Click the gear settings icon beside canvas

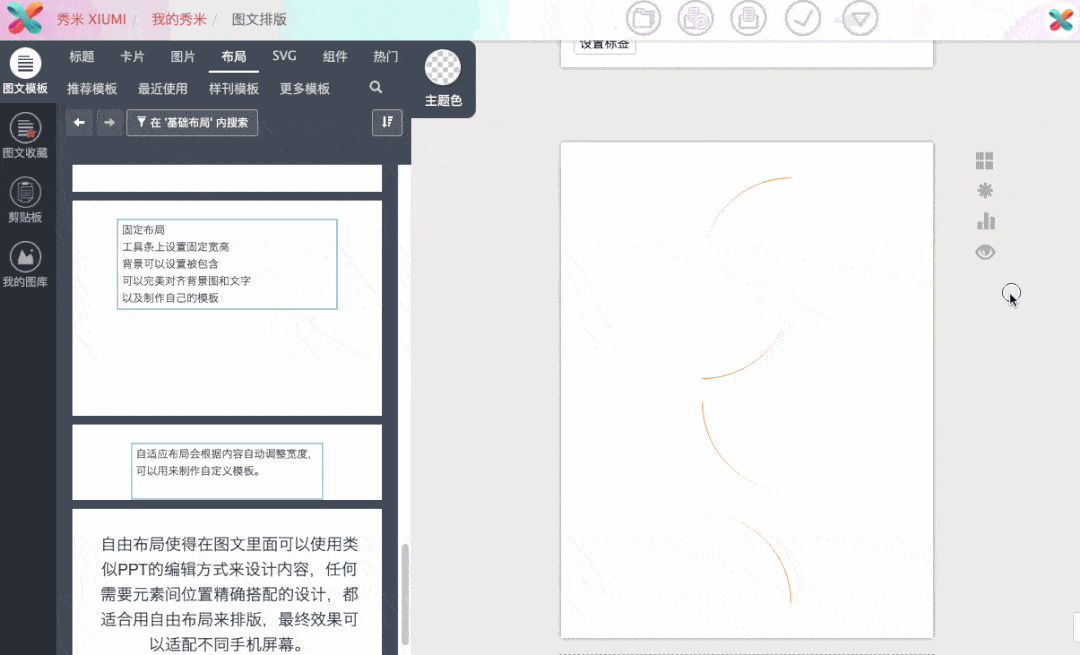point(985,191)
